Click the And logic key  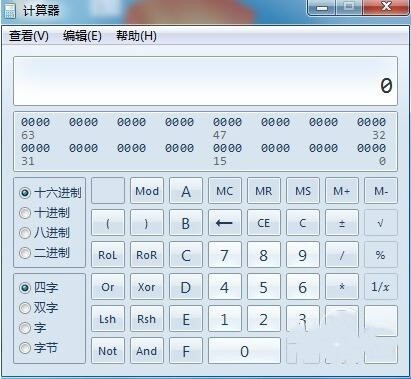[147, 351]
